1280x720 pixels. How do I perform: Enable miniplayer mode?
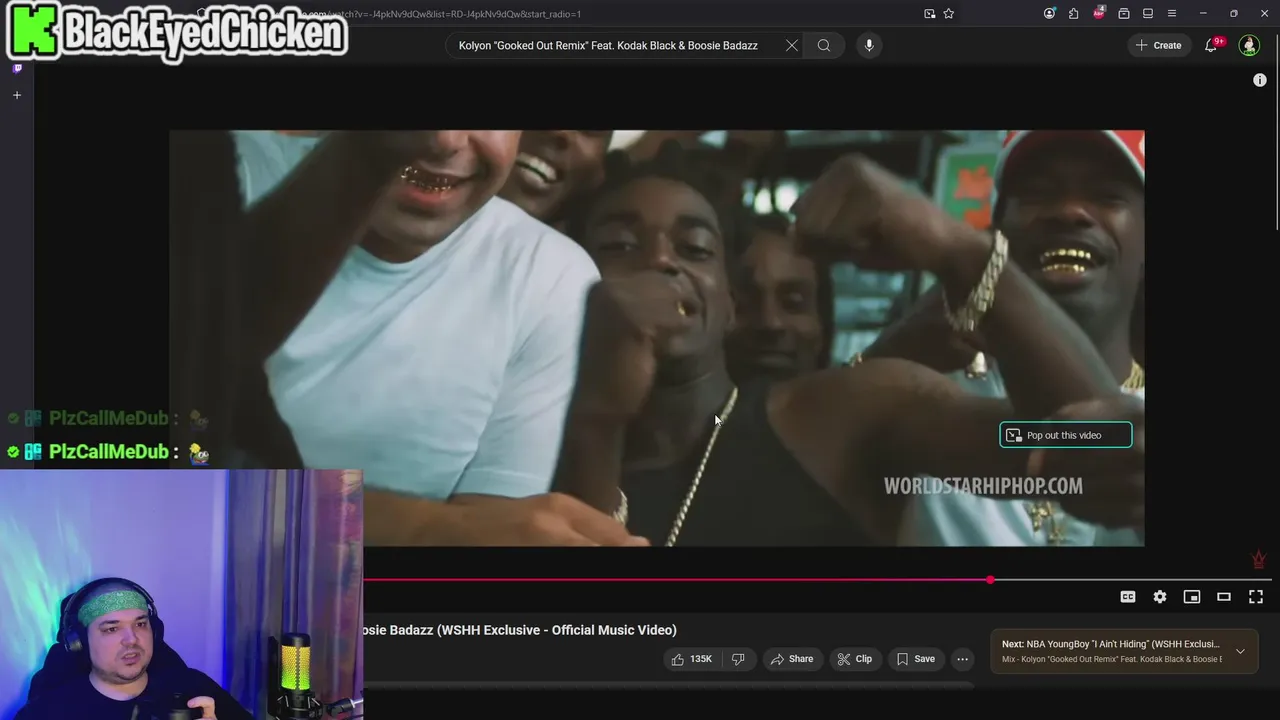[1192, 597]
